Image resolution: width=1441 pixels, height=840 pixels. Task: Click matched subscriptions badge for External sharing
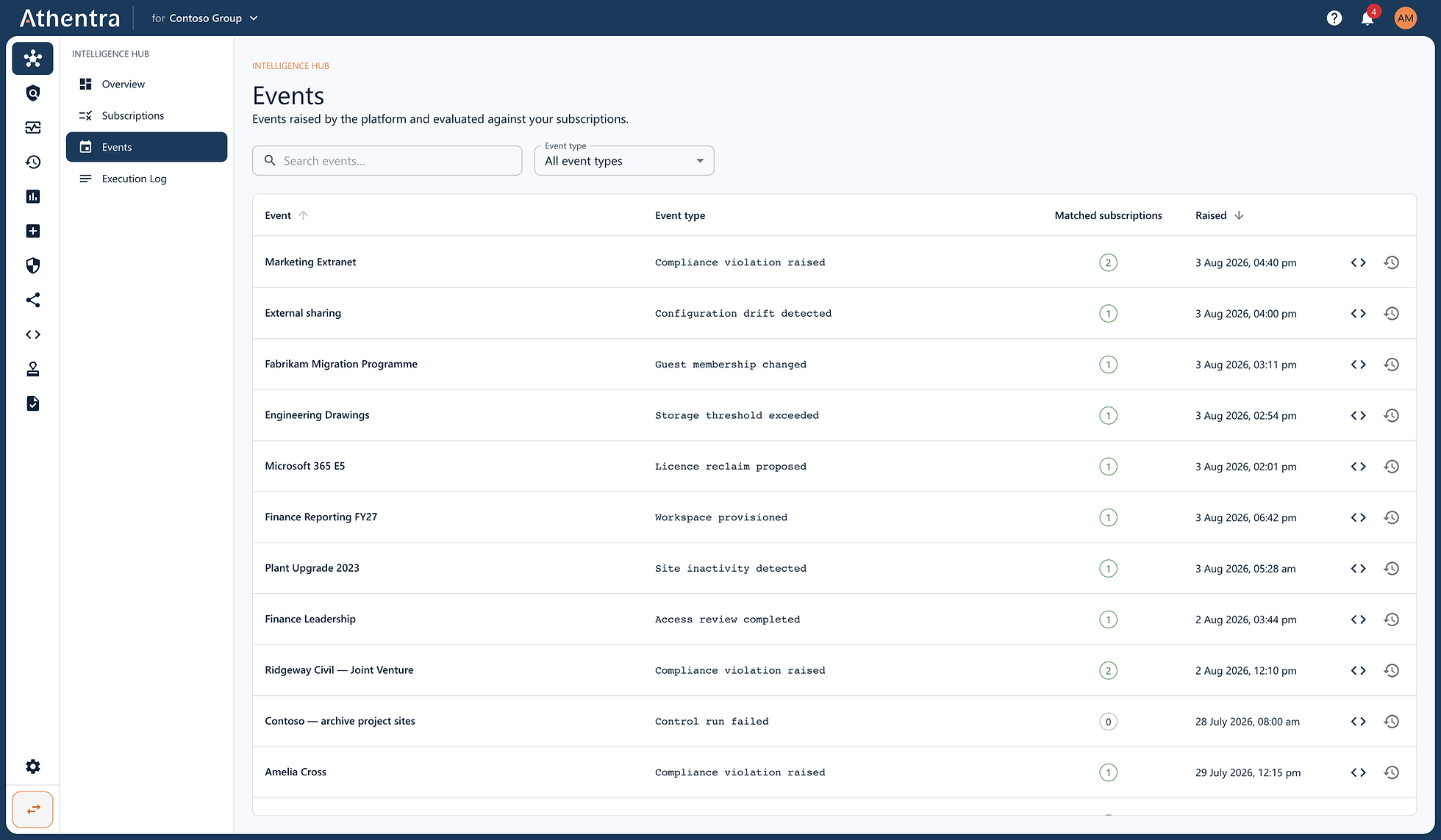point(1108,313)
